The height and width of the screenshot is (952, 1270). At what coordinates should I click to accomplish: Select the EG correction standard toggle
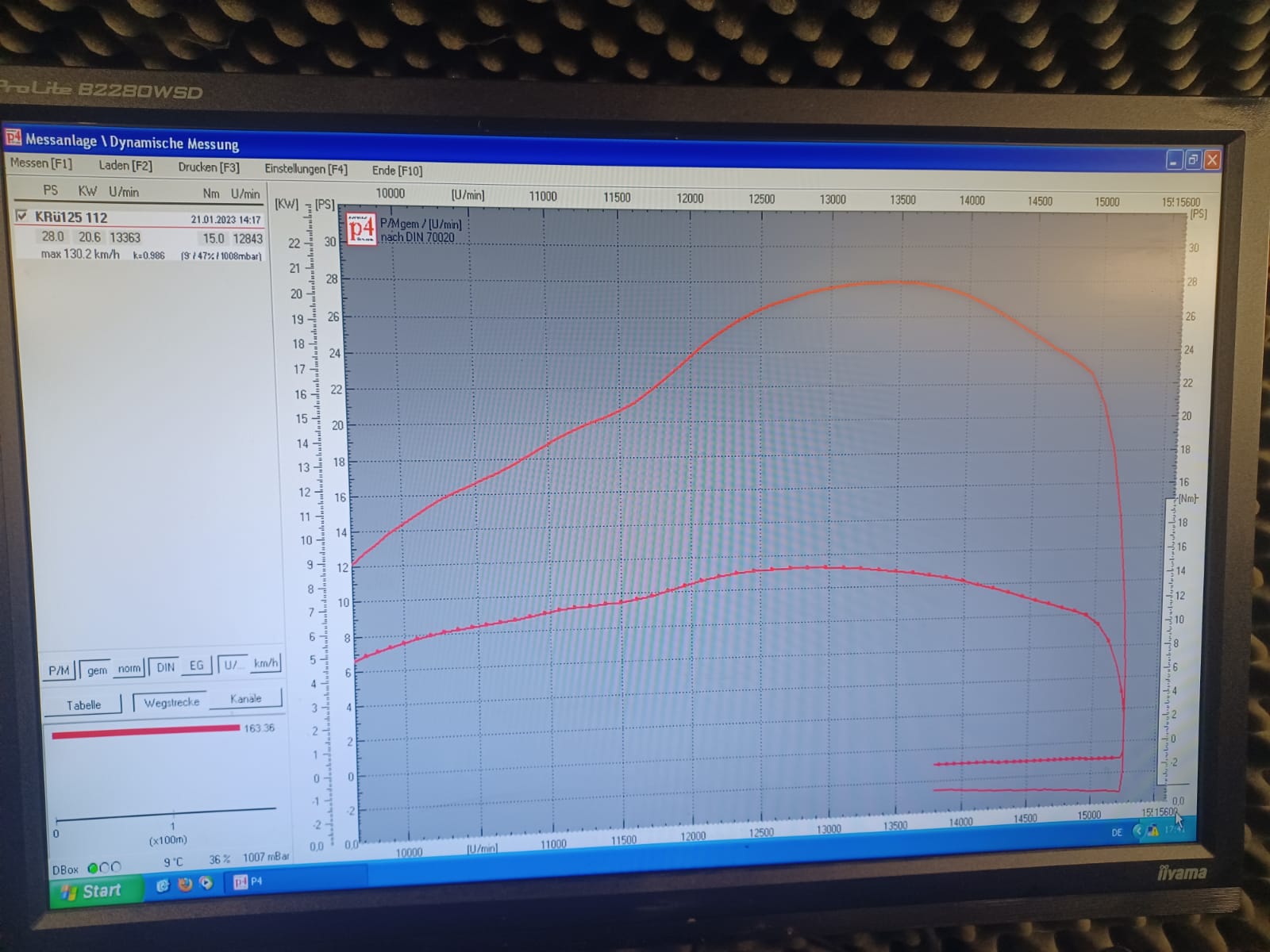[x=196, y=666]
